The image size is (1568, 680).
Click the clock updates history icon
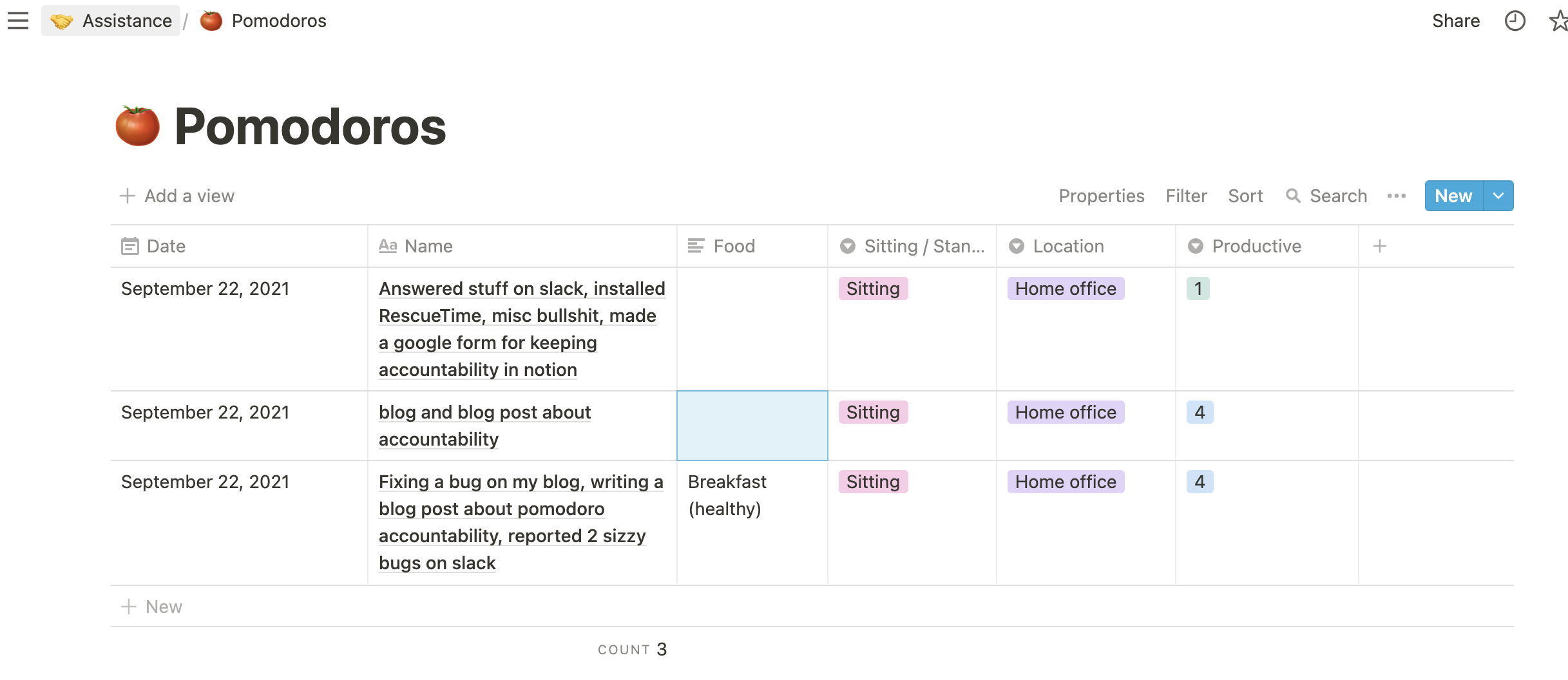pos(1515,21)
